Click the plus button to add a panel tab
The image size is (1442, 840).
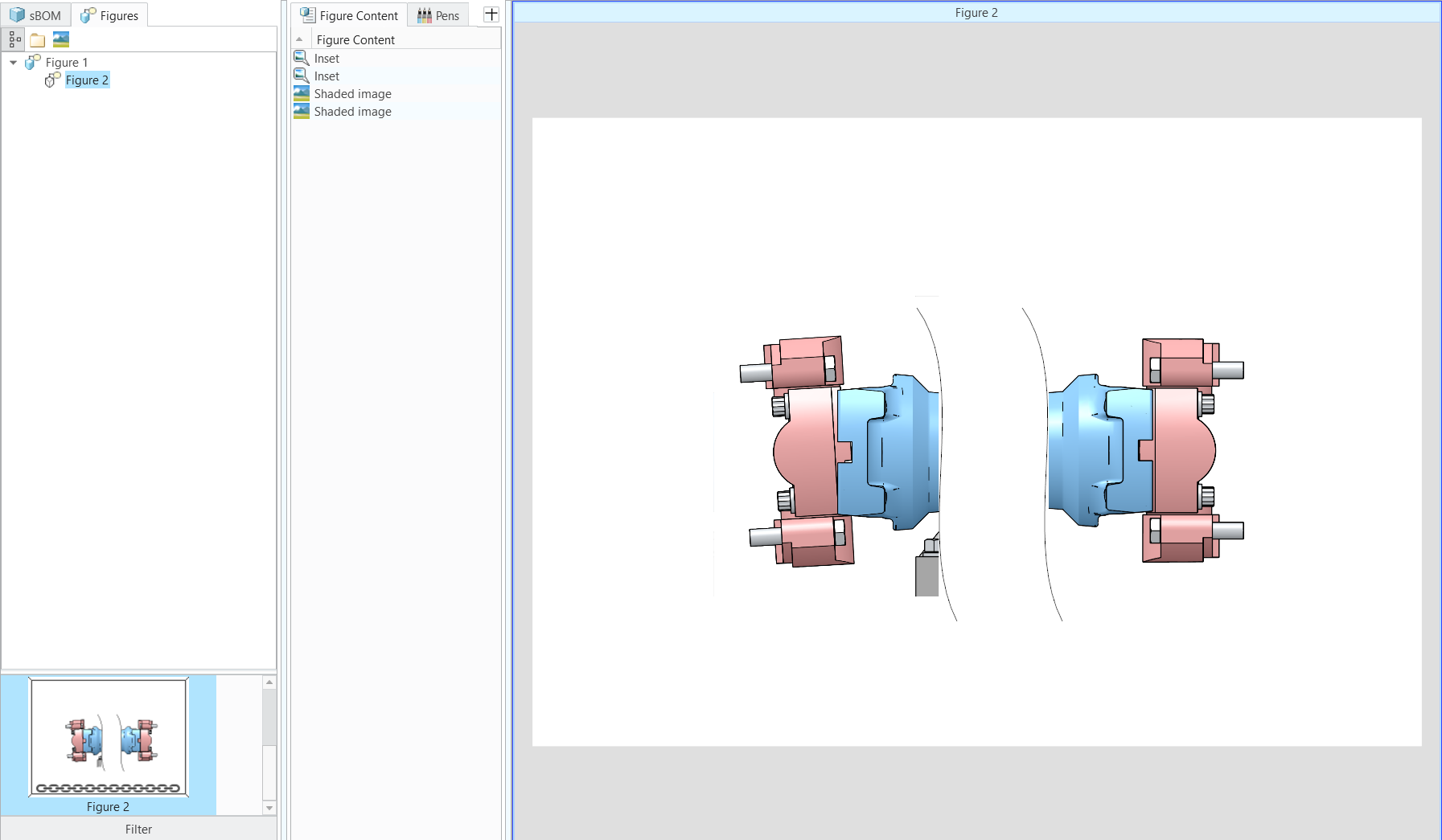[x=491, y=13]
